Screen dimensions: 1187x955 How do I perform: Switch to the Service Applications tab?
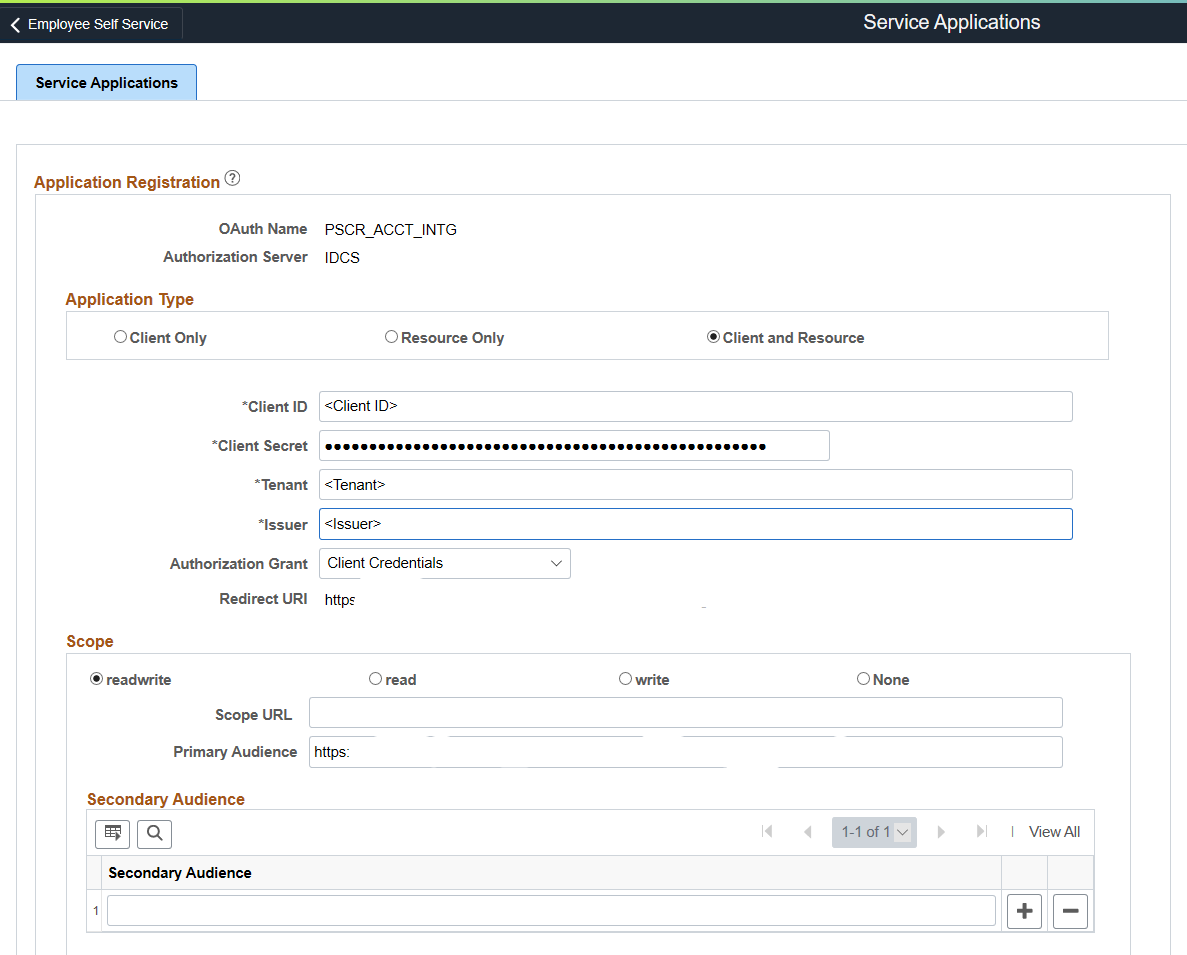(106, 82)
